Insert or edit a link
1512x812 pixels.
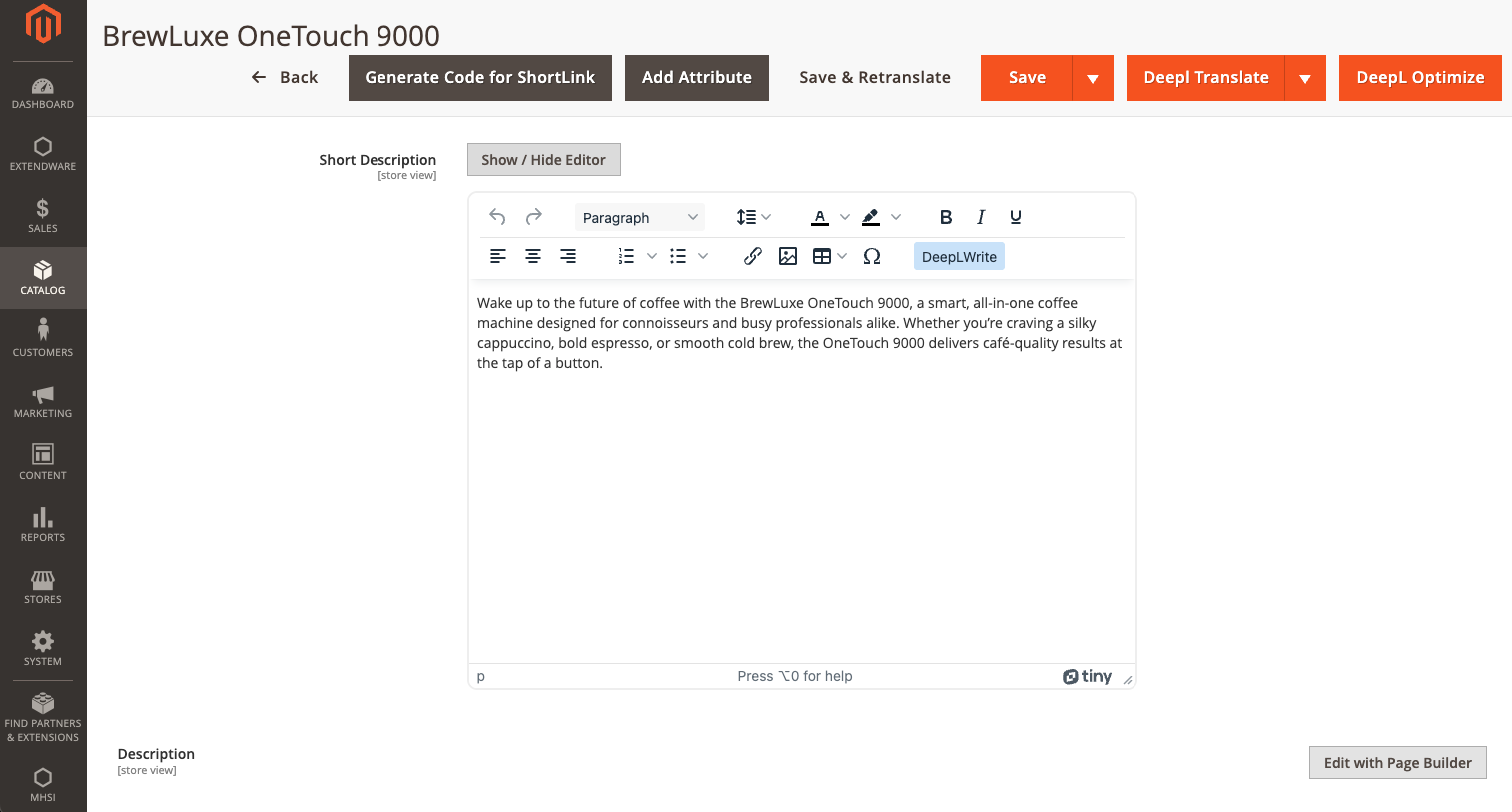coord(753,257)
